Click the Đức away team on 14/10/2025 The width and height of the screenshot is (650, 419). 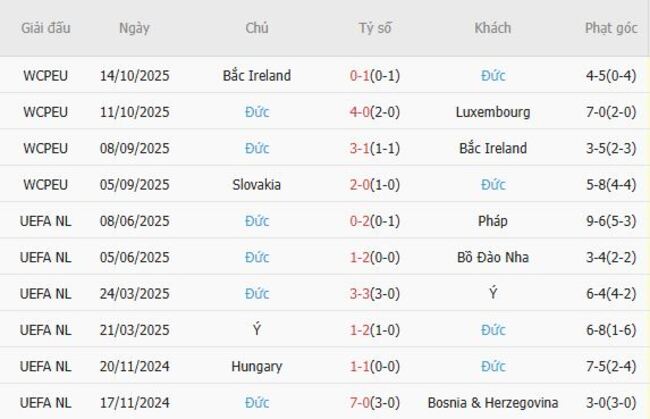point(492,76)
